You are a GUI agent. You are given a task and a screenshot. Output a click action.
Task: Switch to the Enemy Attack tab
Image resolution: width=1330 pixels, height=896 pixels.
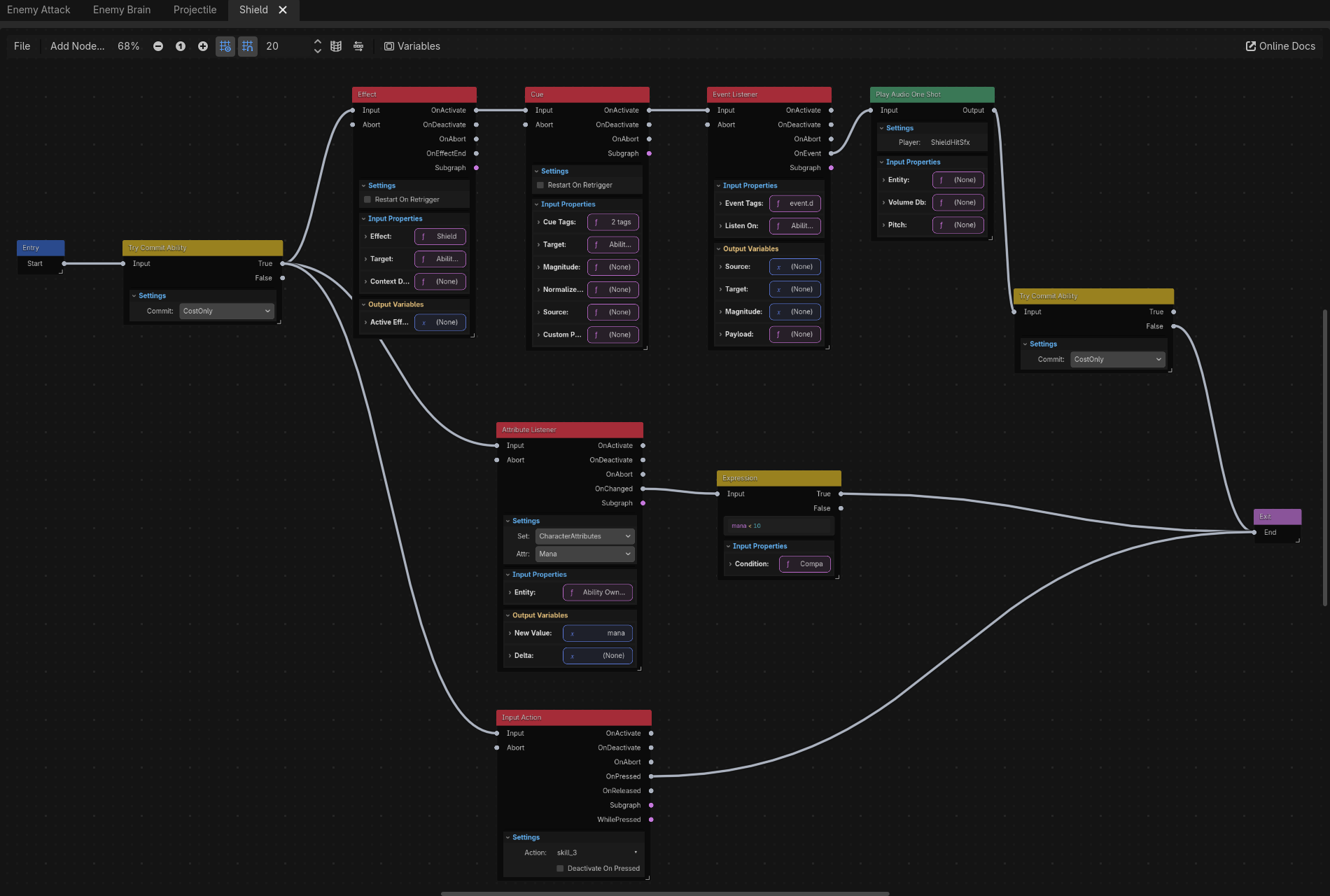38,10
